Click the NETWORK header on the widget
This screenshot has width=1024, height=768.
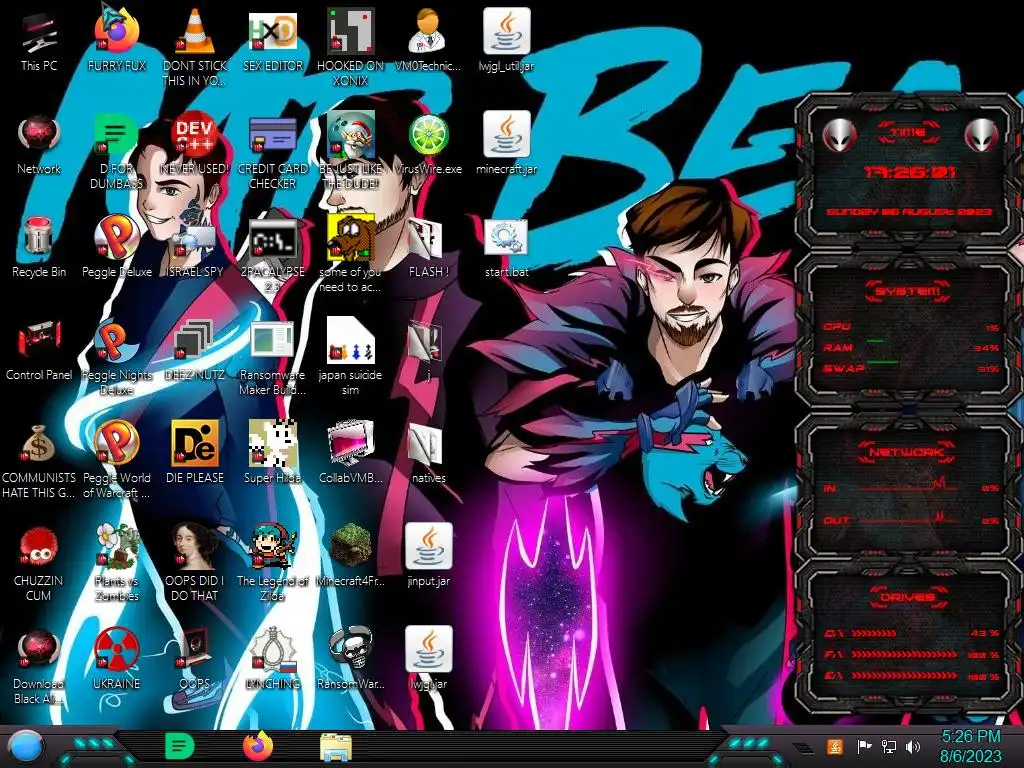coord(906,452)
